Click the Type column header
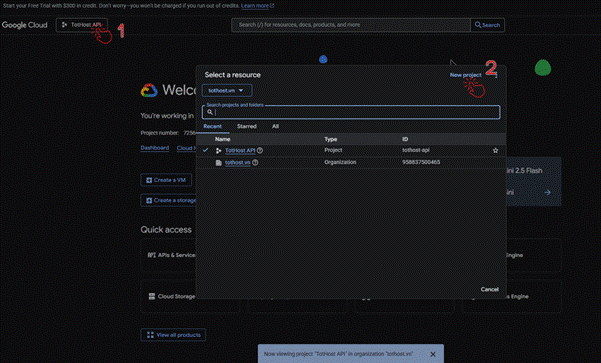 click(330, 139)
